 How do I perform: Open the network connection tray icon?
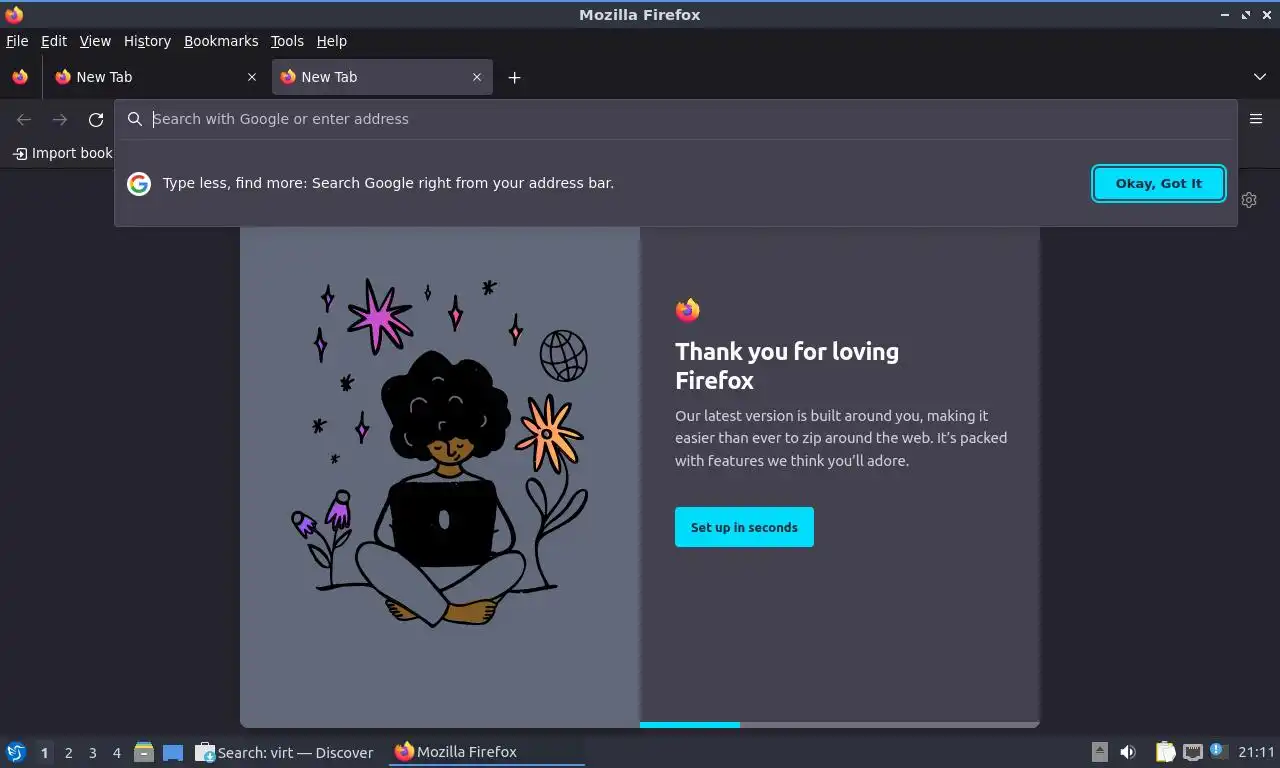point(1192,752)
